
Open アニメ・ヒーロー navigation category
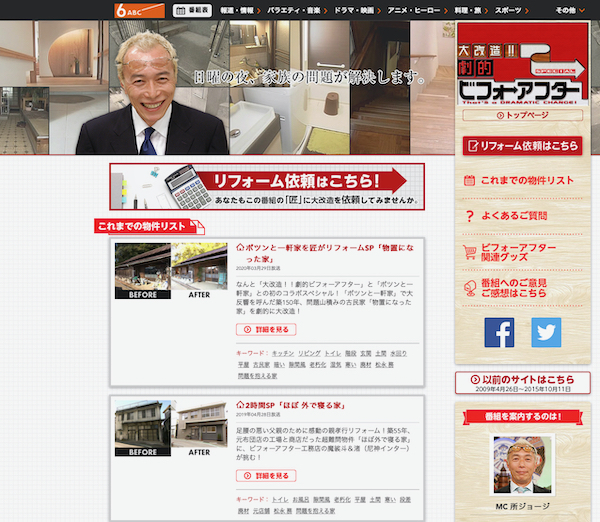click(x=417, y=10)
